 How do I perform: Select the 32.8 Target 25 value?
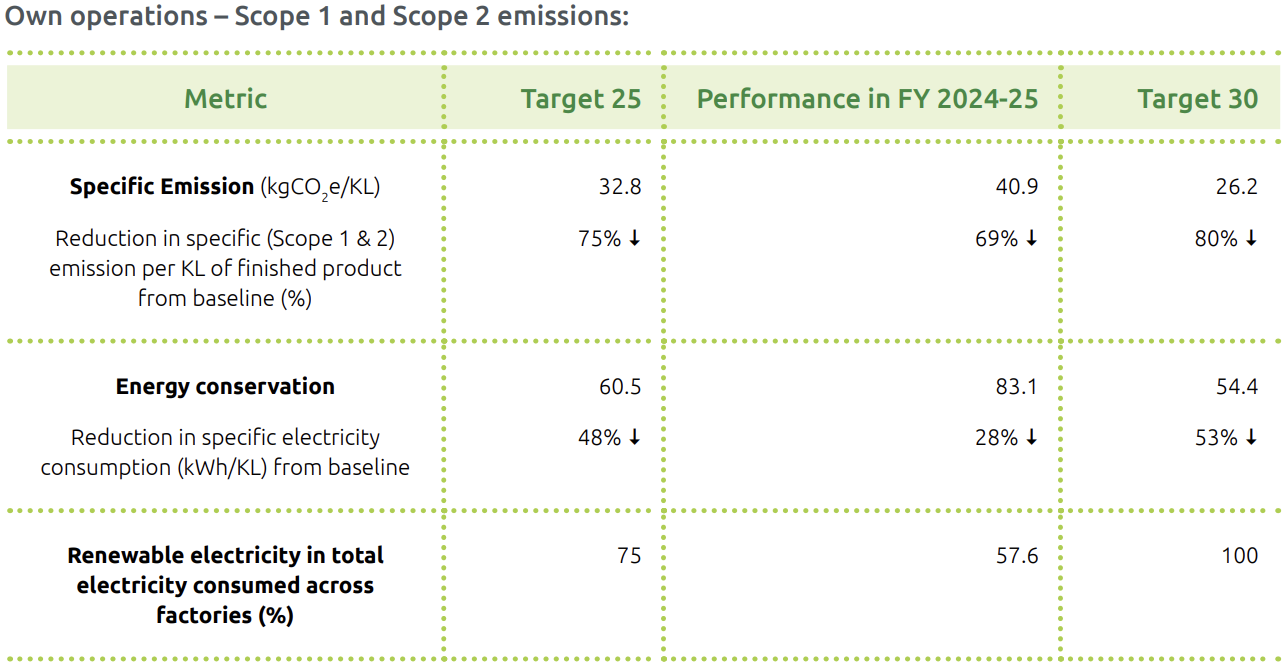pos(620,187)
